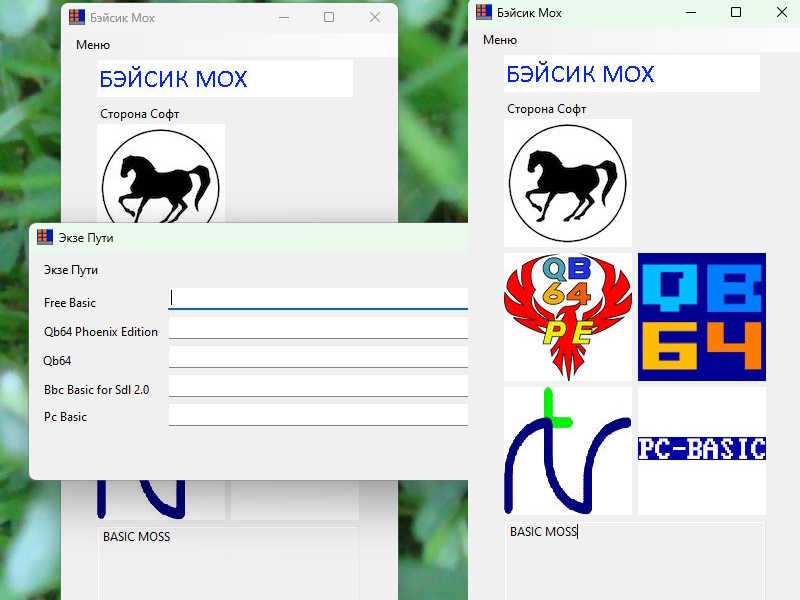This screenshot has height=600, width=800.
Task: Click the black horse logo in right window
Action: 568,183
